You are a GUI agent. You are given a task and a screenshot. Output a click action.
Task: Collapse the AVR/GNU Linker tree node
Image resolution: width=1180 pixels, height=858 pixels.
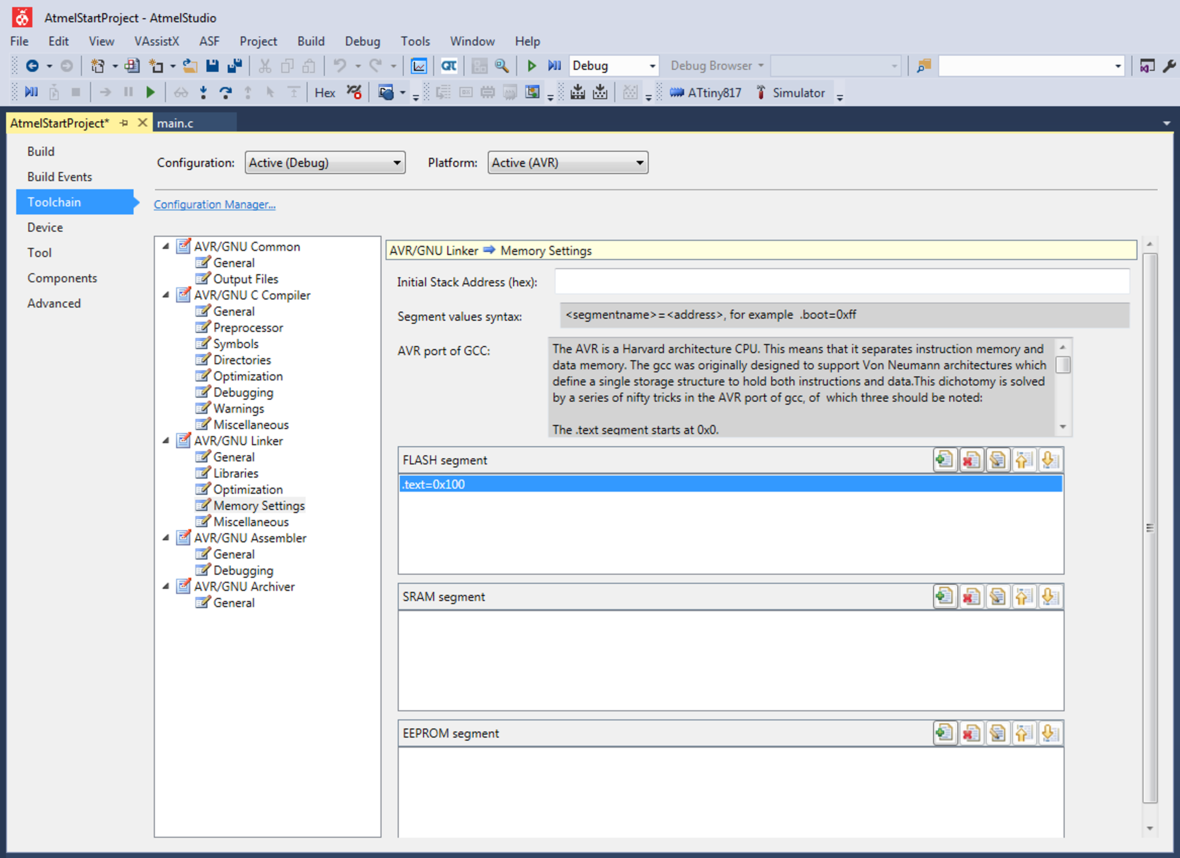166,441
